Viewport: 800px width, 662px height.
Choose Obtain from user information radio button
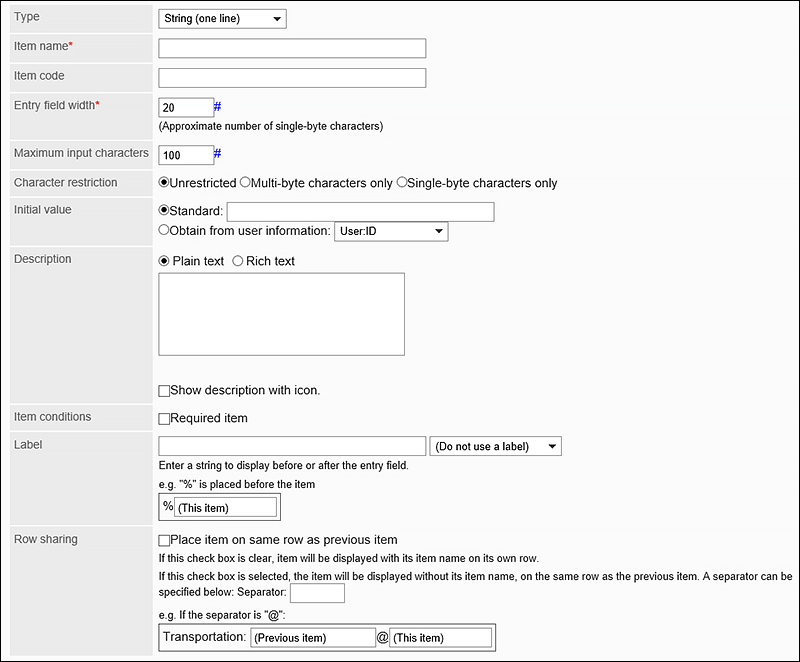click(164, 230)
